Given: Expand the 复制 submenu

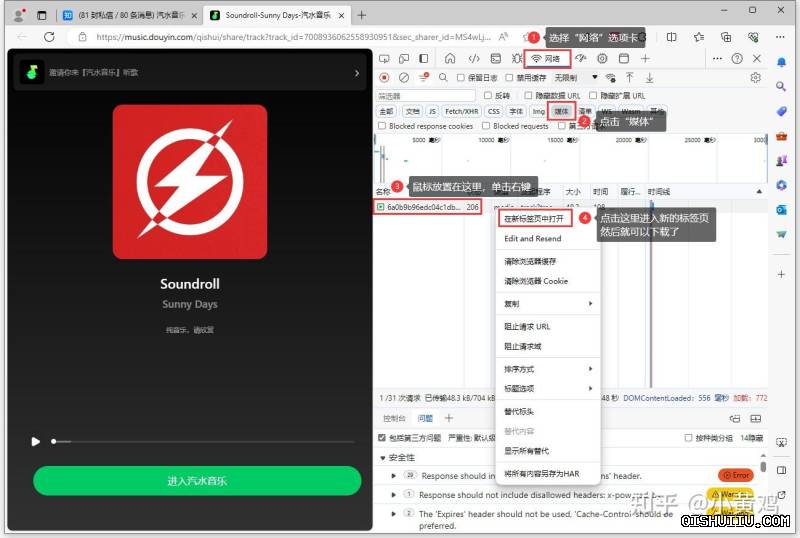Looking at the screenshot, I should [x=547, y=304].
